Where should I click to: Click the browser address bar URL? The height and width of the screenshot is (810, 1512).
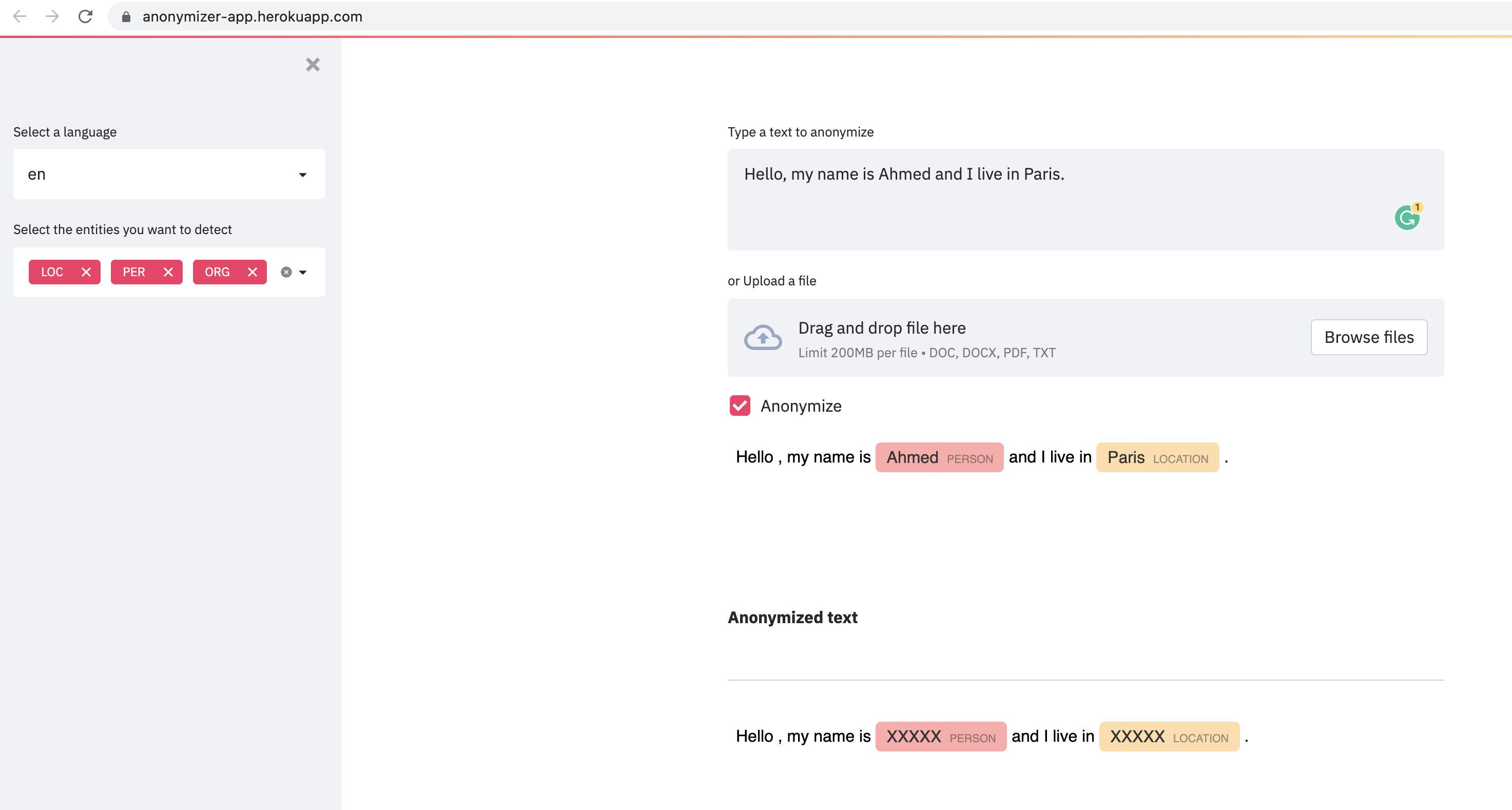point(253,16)
